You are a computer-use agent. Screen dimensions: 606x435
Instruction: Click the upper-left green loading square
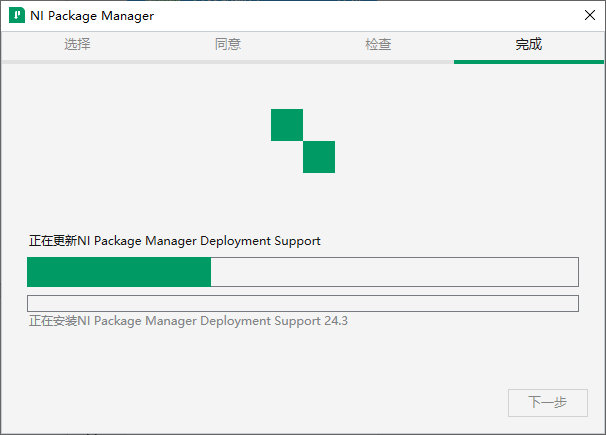tap(287, 125)
